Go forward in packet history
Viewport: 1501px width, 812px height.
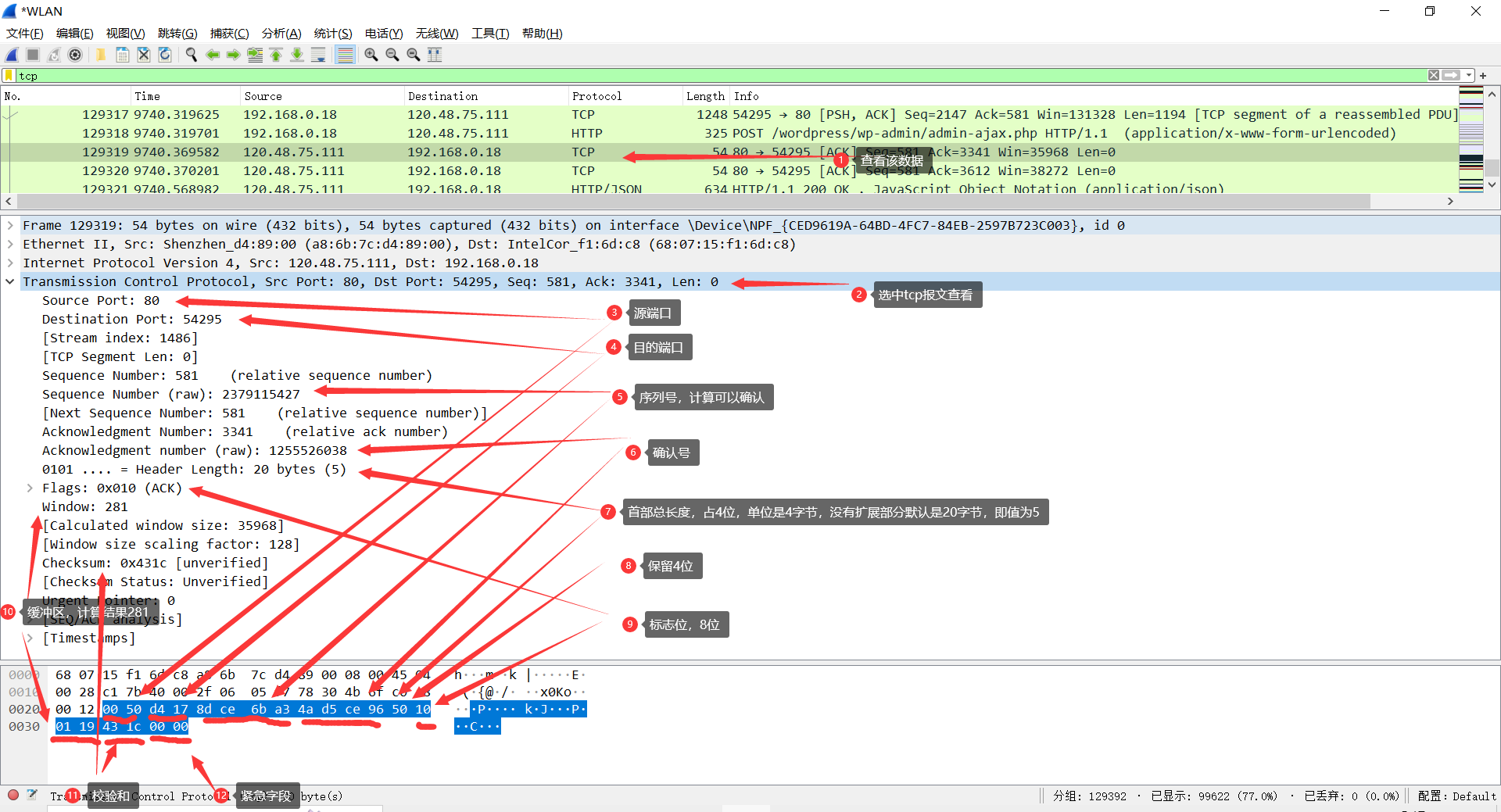tap(233, 55)
